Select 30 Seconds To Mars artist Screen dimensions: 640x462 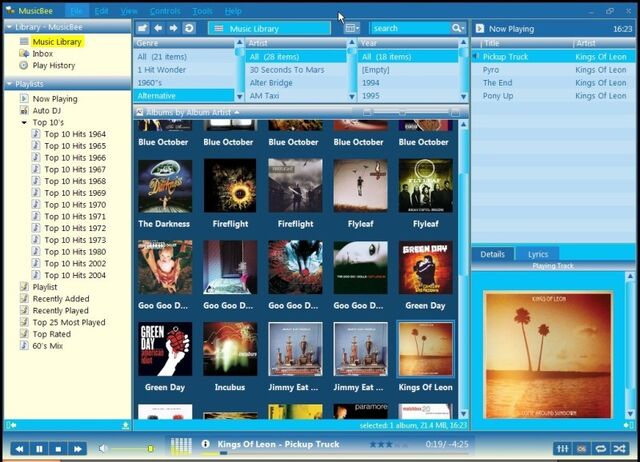(x=287, y=70)
